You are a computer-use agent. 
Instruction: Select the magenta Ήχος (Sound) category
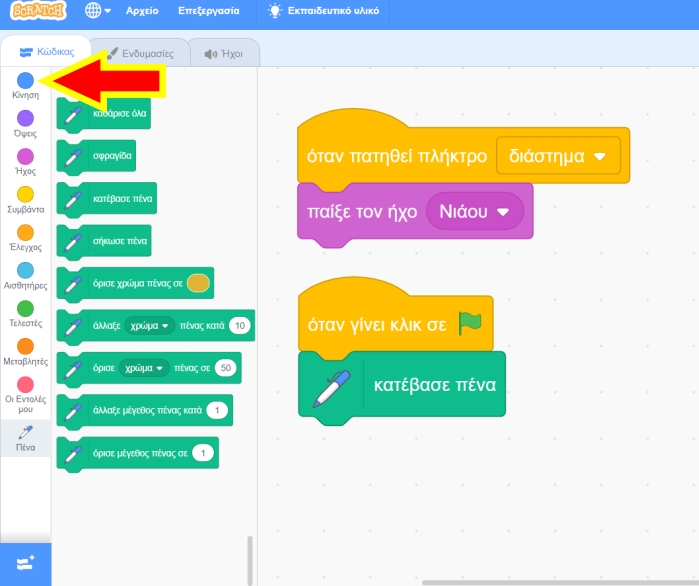(x=26, y=161)
